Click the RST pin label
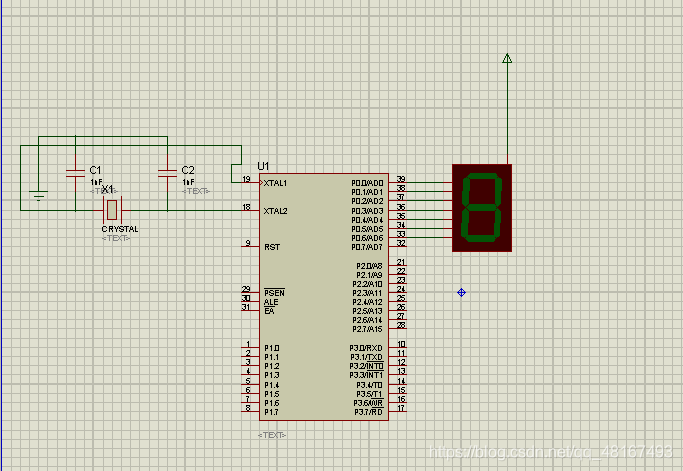The width and height of the screenshot is (683, 471). 272,247
